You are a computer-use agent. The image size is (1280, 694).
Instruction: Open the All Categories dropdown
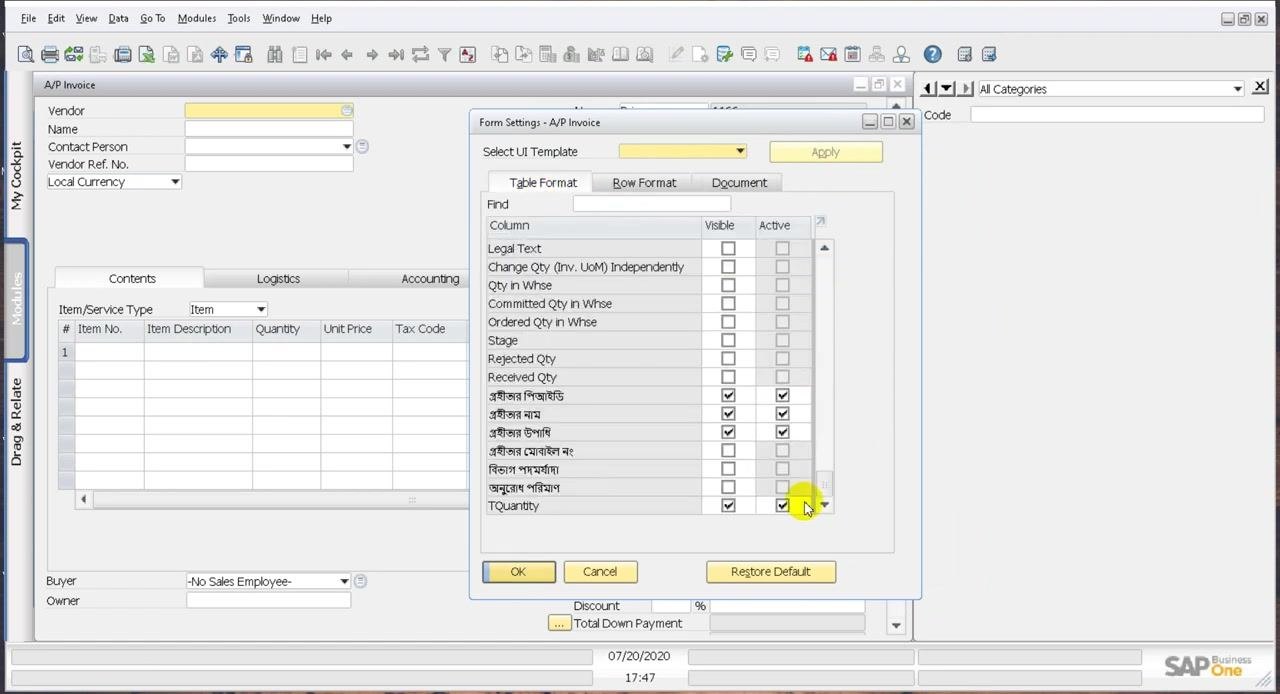pyautogui.click(x=1237, y=89)
